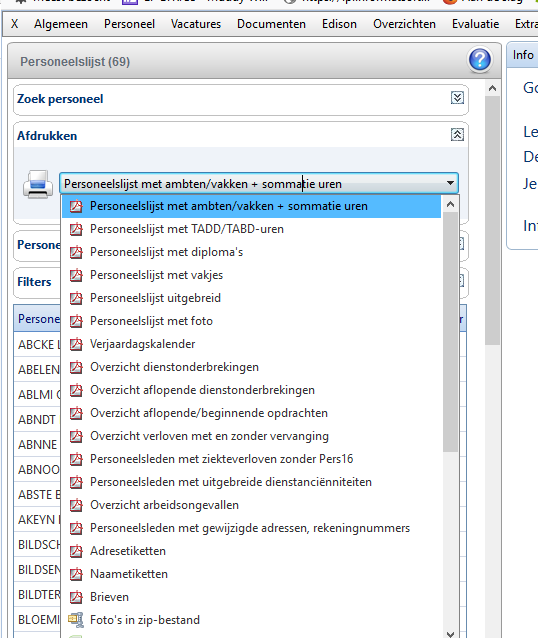Expand the Zoek personeel panel
This screenshot has height=638, width=538.
[x=457, y=98]
